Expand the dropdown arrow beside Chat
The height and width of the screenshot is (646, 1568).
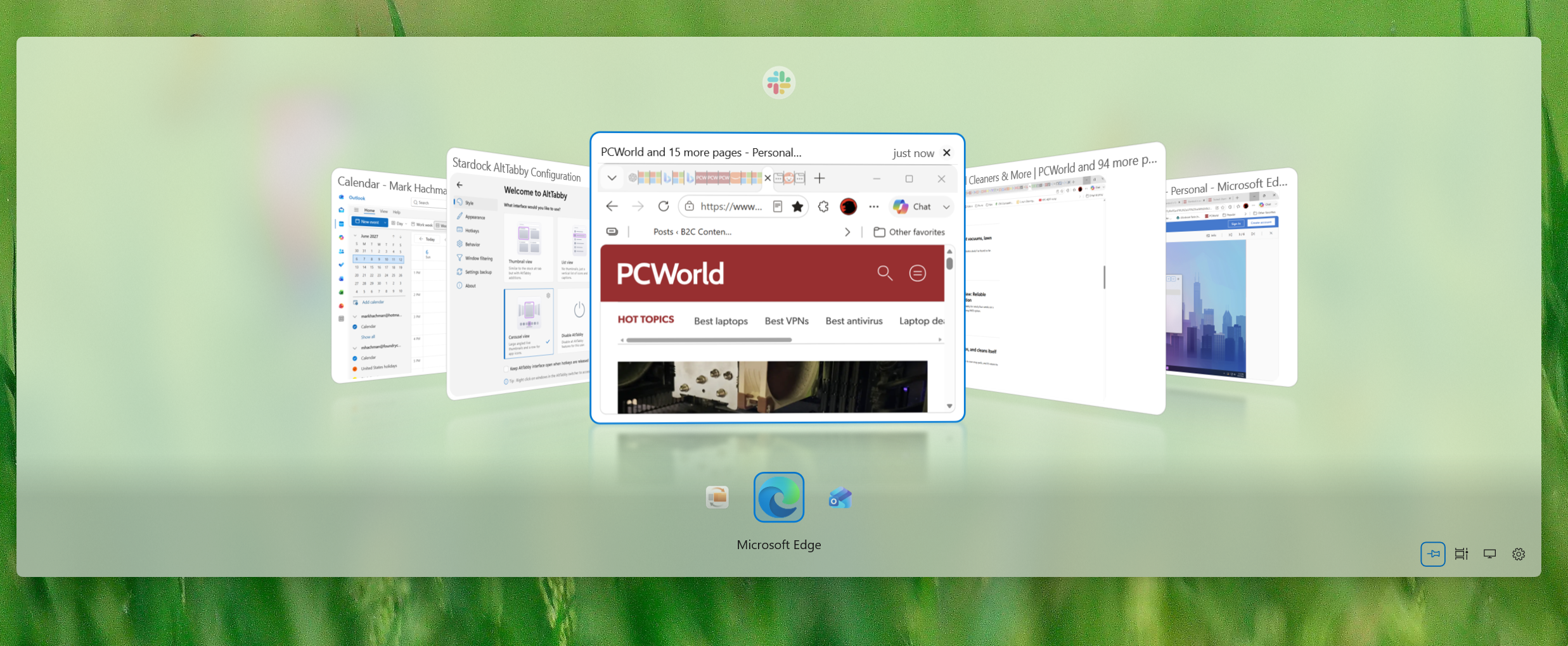pyautogui.click(x=946, y=207)
